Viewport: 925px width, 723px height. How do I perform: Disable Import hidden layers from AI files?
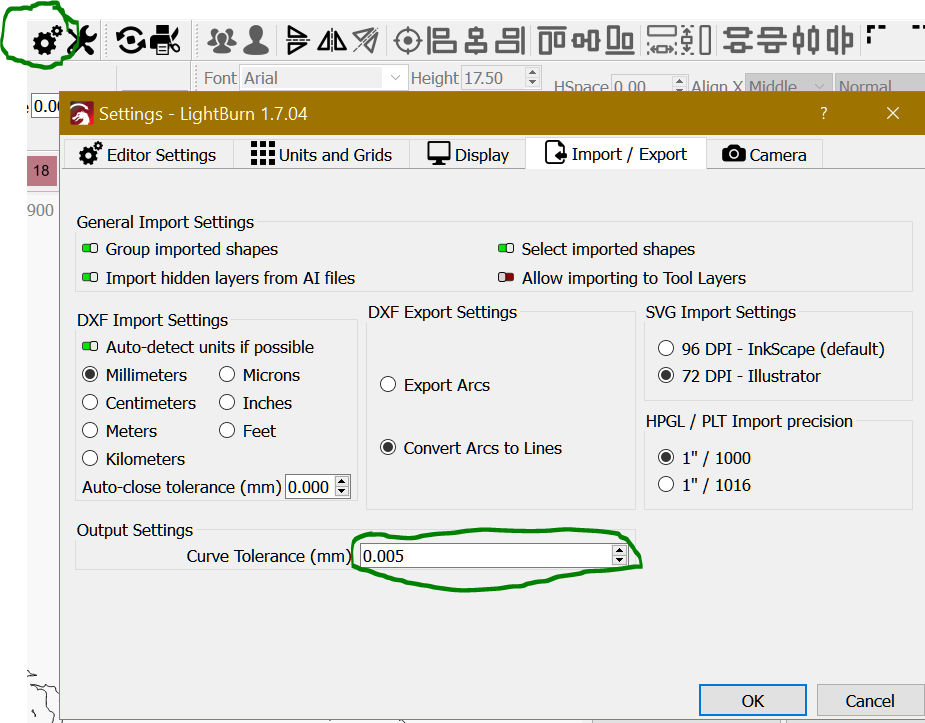(x=90, y=277)
